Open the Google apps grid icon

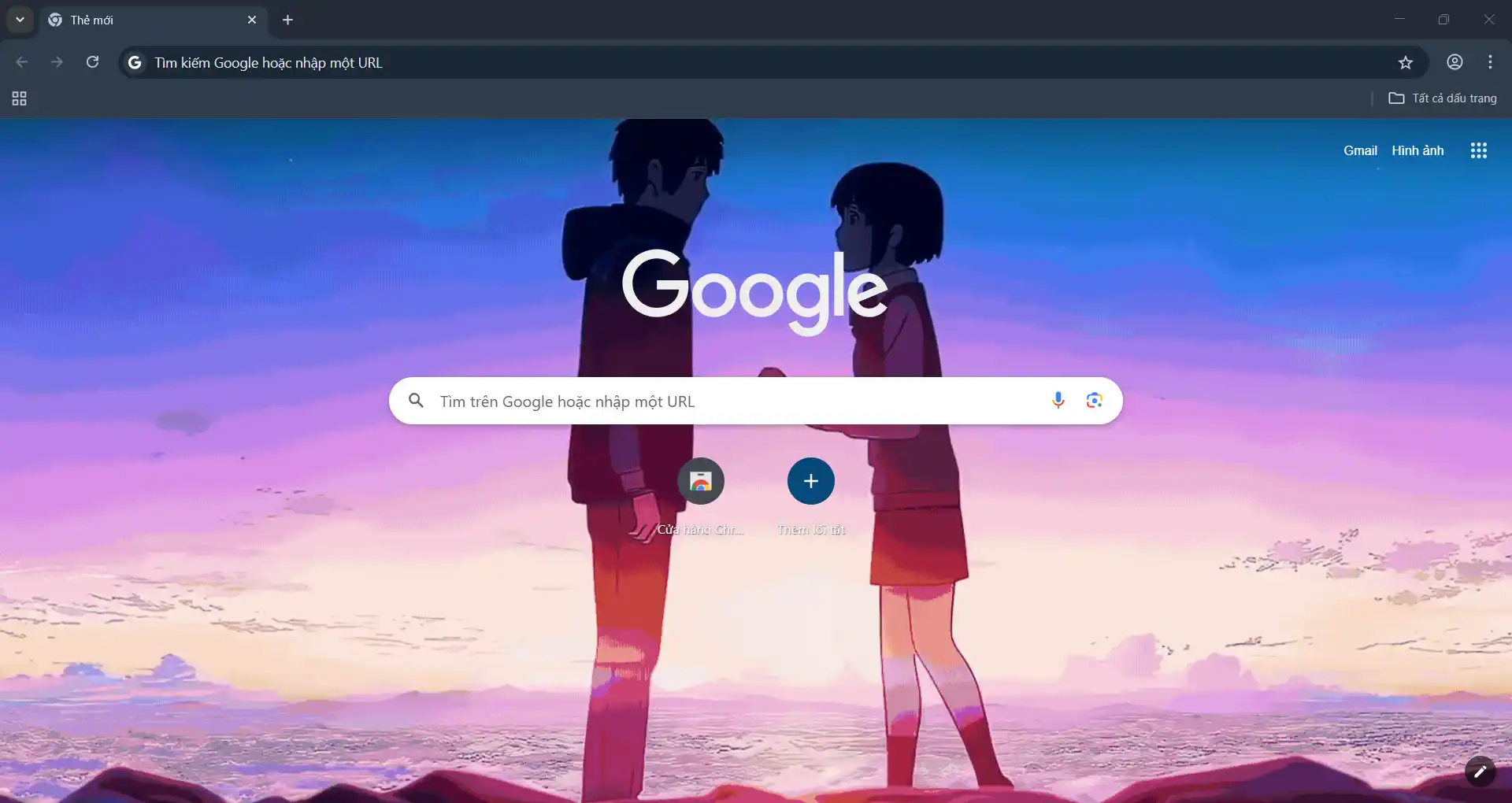1478,150
